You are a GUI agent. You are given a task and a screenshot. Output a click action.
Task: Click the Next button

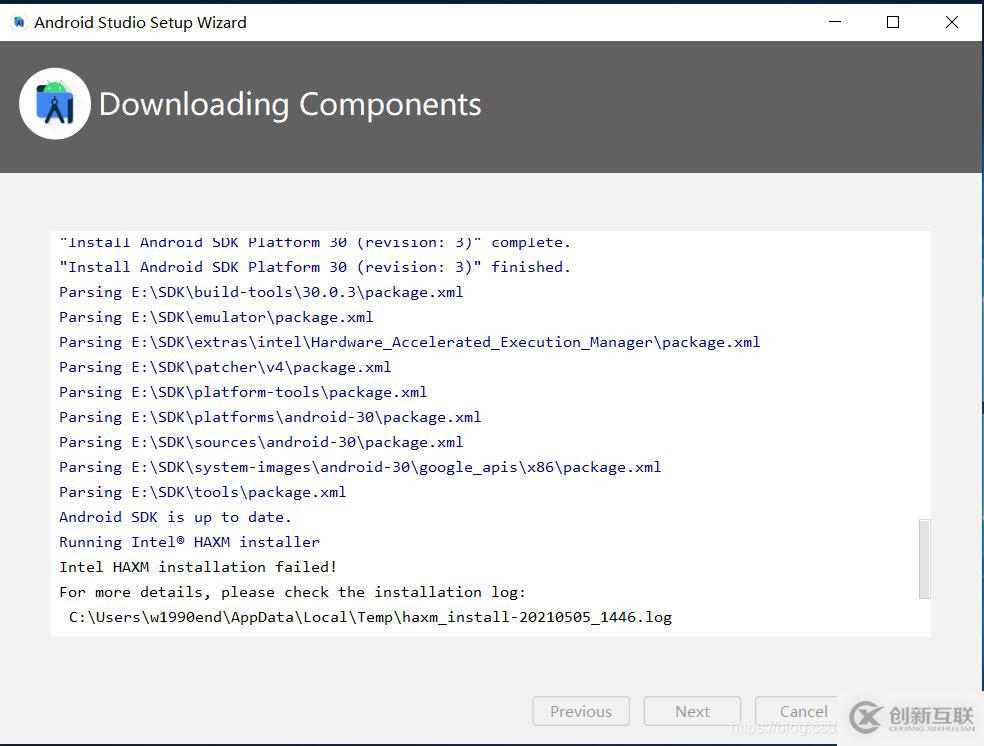692,712
